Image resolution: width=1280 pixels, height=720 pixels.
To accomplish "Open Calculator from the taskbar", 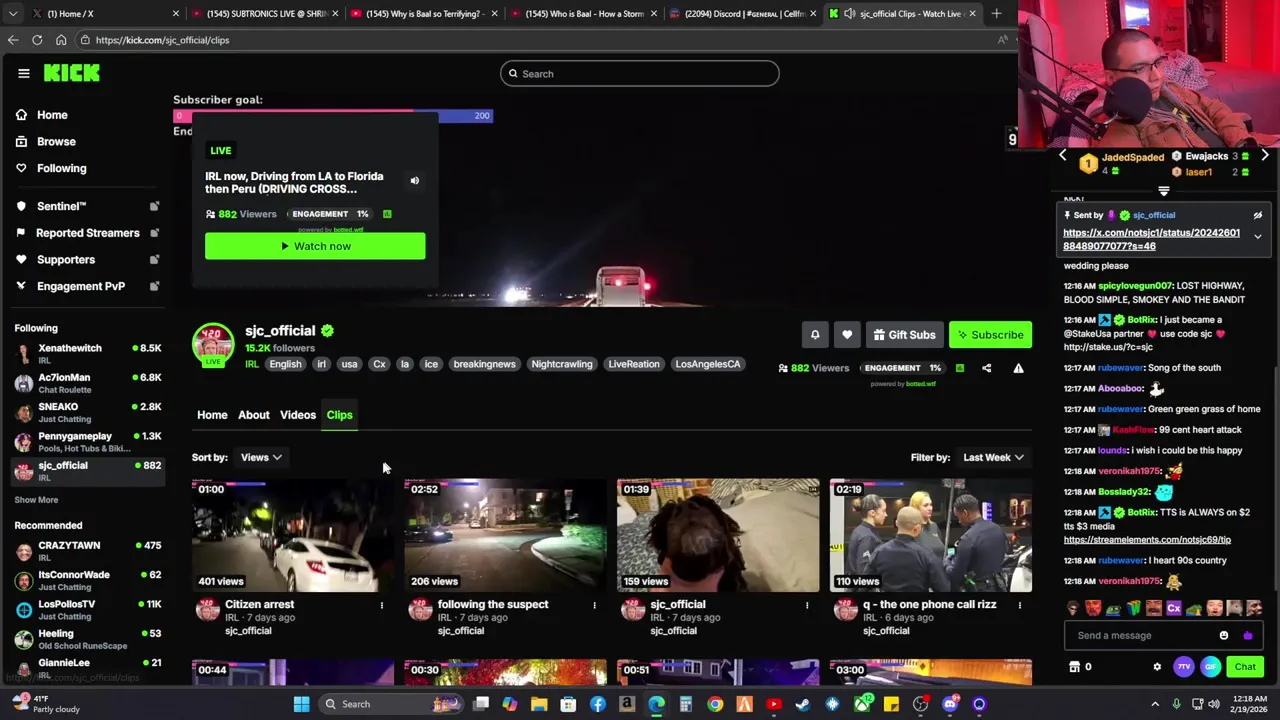I will pos(686,704).
